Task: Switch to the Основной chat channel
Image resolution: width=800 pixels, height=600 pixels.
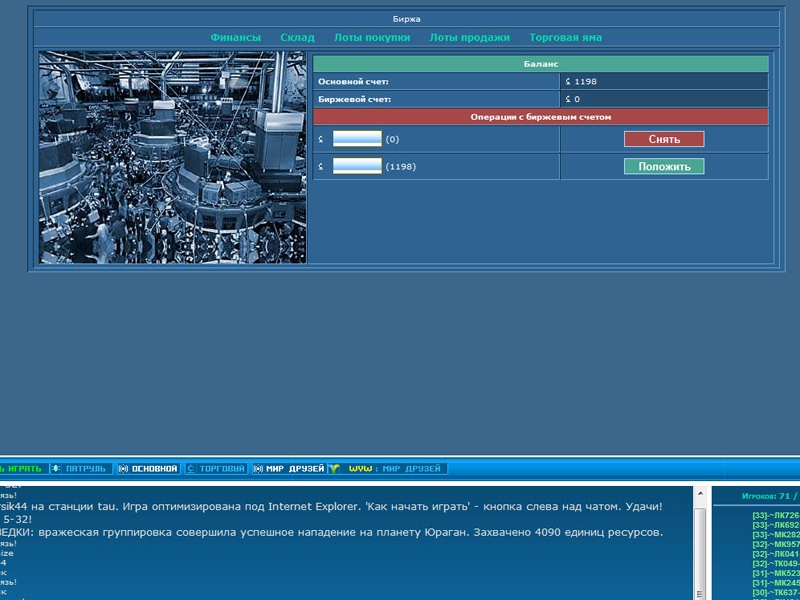Action: pyautogui.click(x=148, y=468)
